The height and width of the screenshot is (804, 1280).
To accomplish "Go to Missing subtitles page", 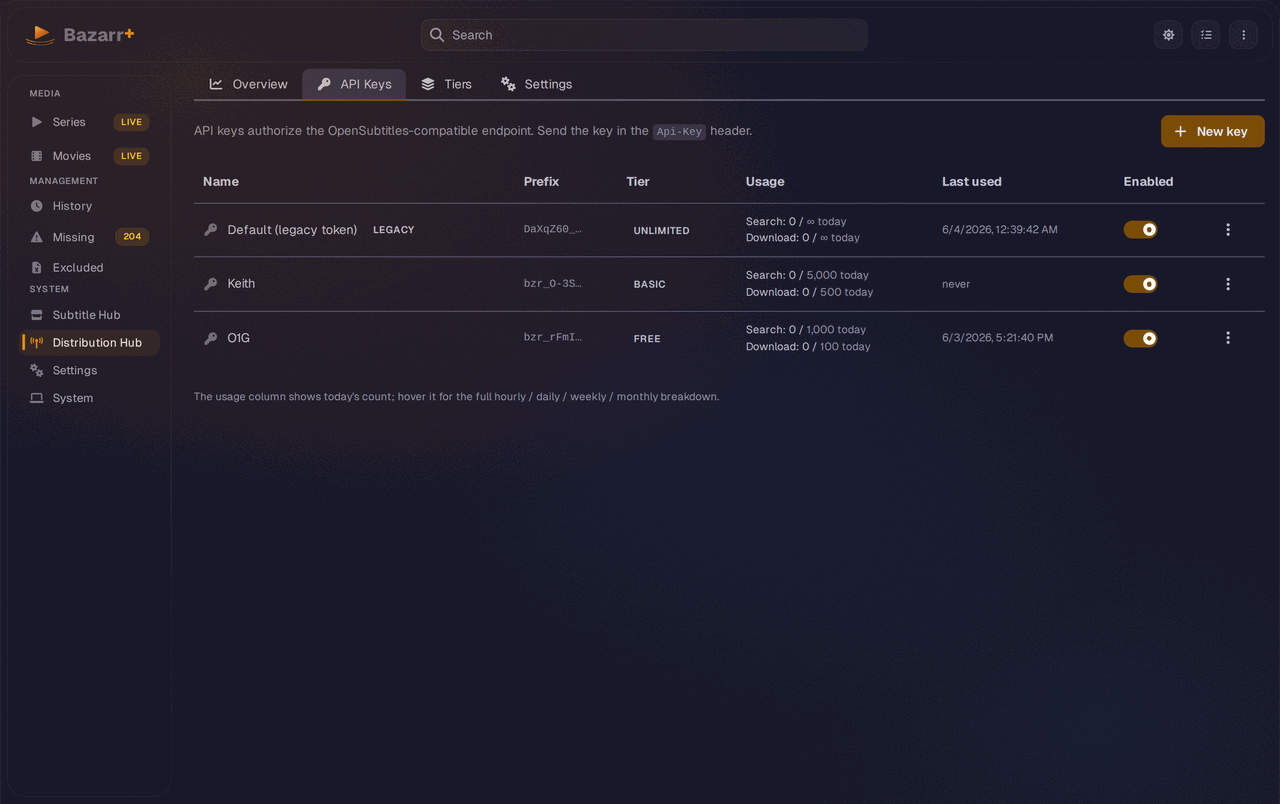I will [x=90, y=237].
